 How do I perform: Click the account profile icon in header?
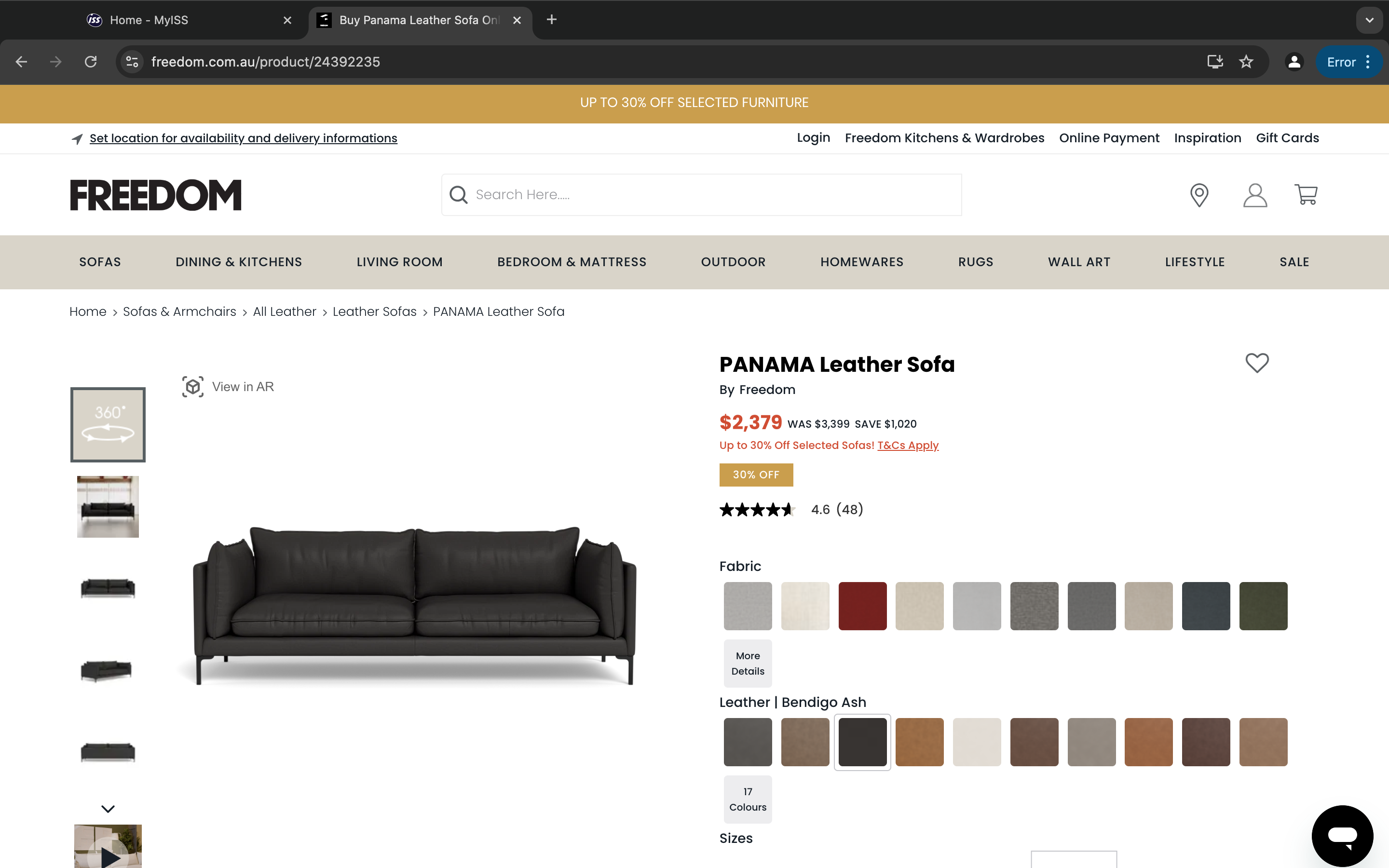(x=1255, y=195)
